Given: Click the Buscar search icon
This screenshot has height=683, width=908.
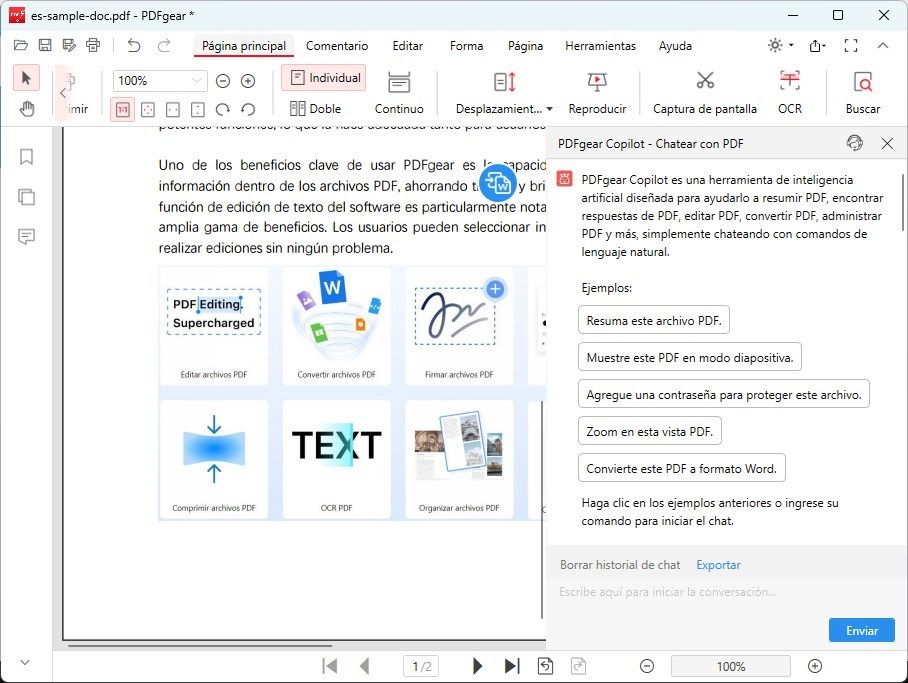Looking at the screenshot, I should coord(862,82).
